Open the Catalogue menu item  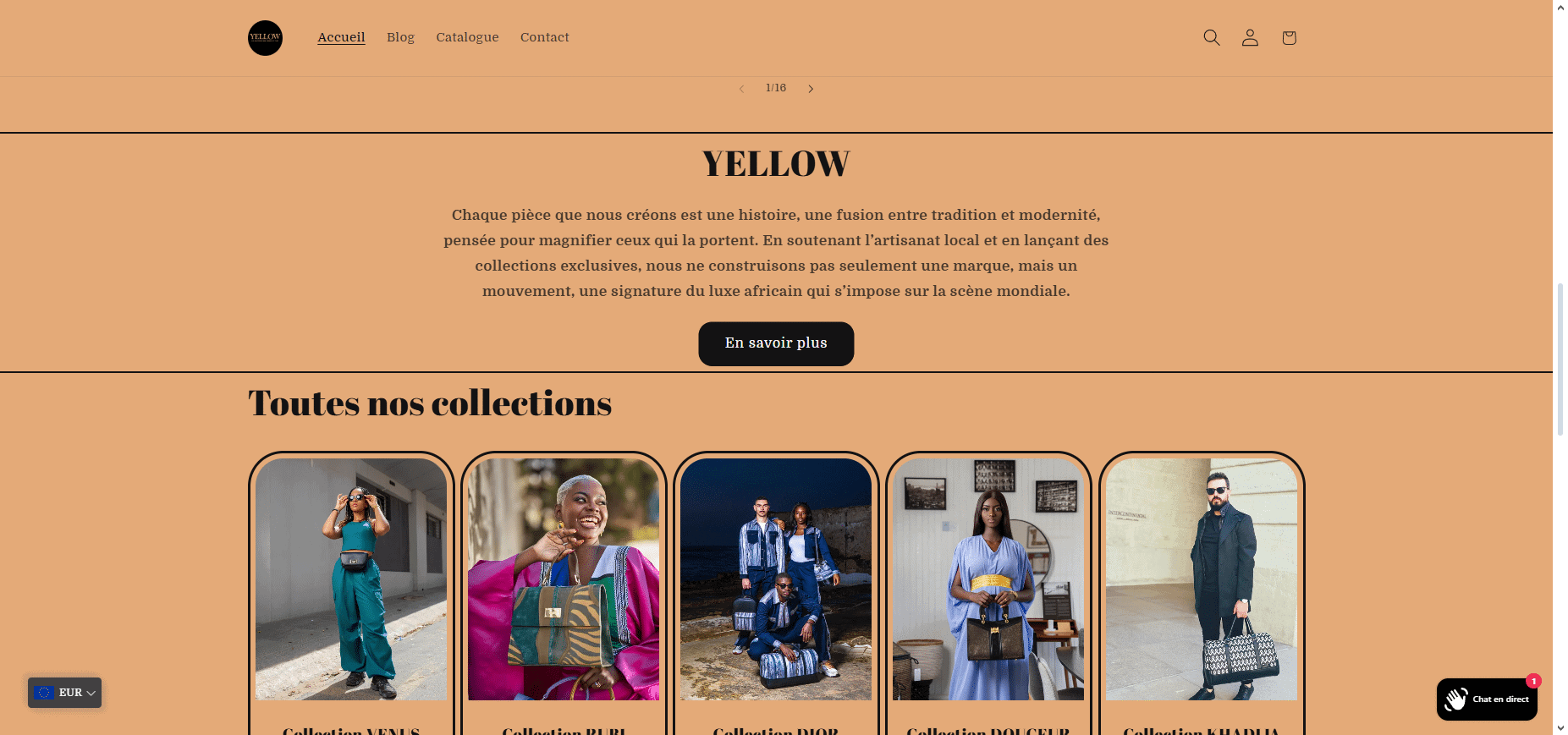click(x=467, y=37)
